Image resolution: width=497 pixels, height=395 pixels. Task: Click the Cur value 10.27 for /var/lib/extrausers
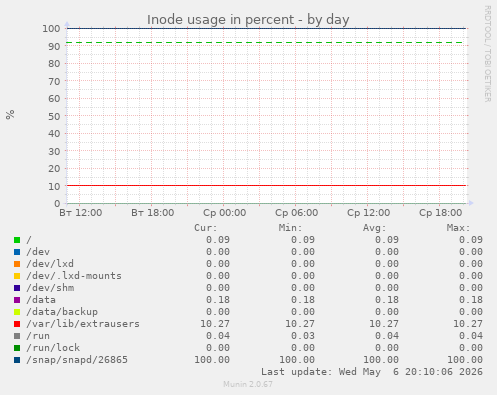(215, 324)
